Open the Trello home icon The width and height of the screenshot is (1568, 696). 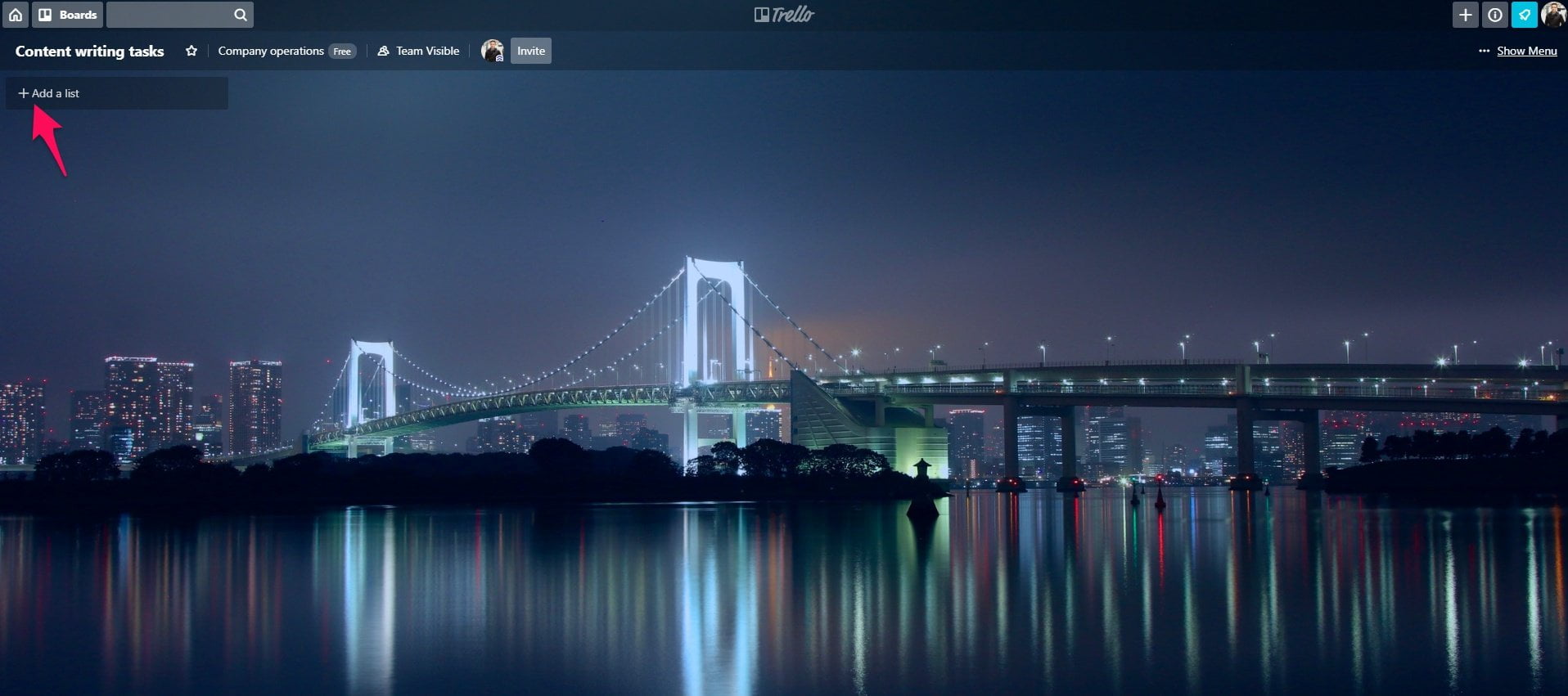[16, 15]
